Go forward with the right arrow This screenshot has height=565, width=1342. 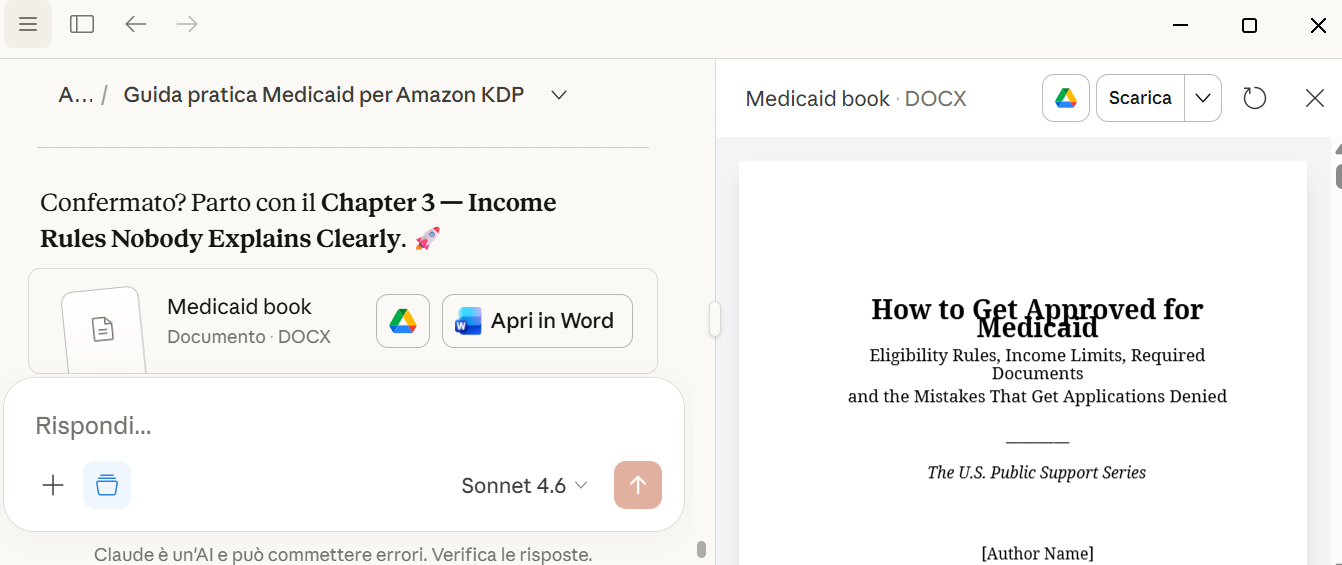[x=187, y=24]
